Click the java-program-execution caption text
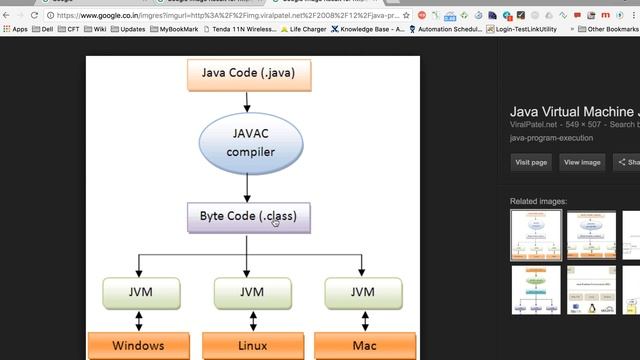This screenshot has width=640, height=360. click(551, 138)
